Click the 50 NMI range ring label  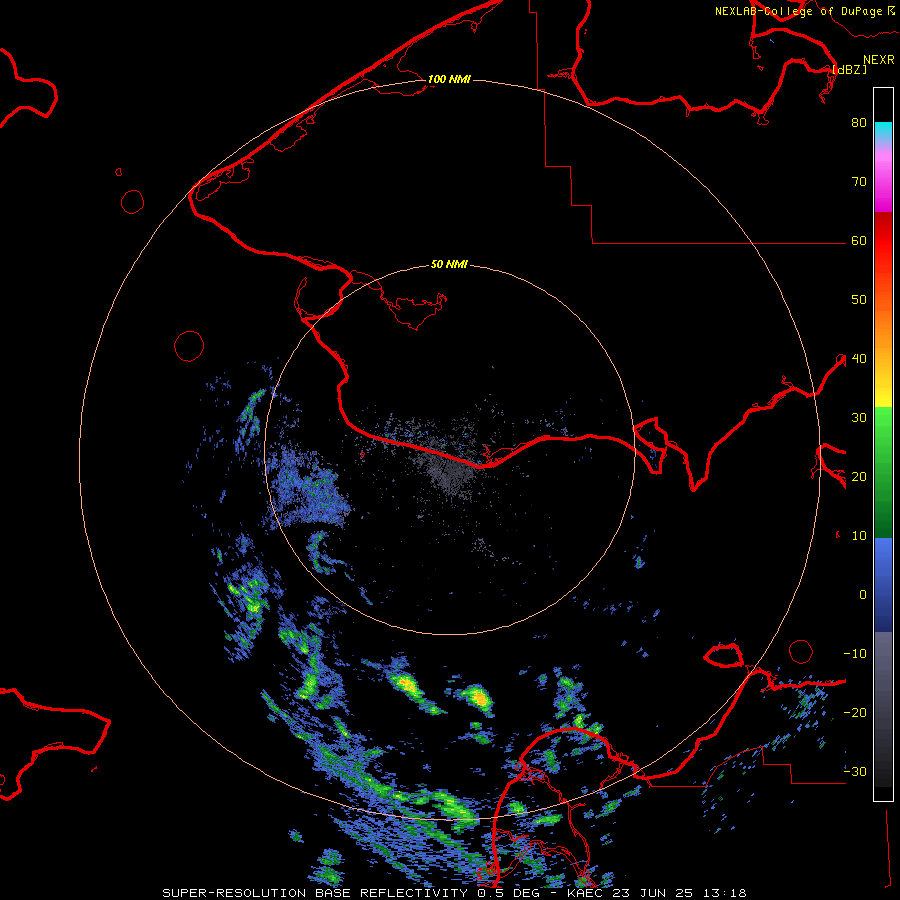pyautogui.click(x=449, y=264)
